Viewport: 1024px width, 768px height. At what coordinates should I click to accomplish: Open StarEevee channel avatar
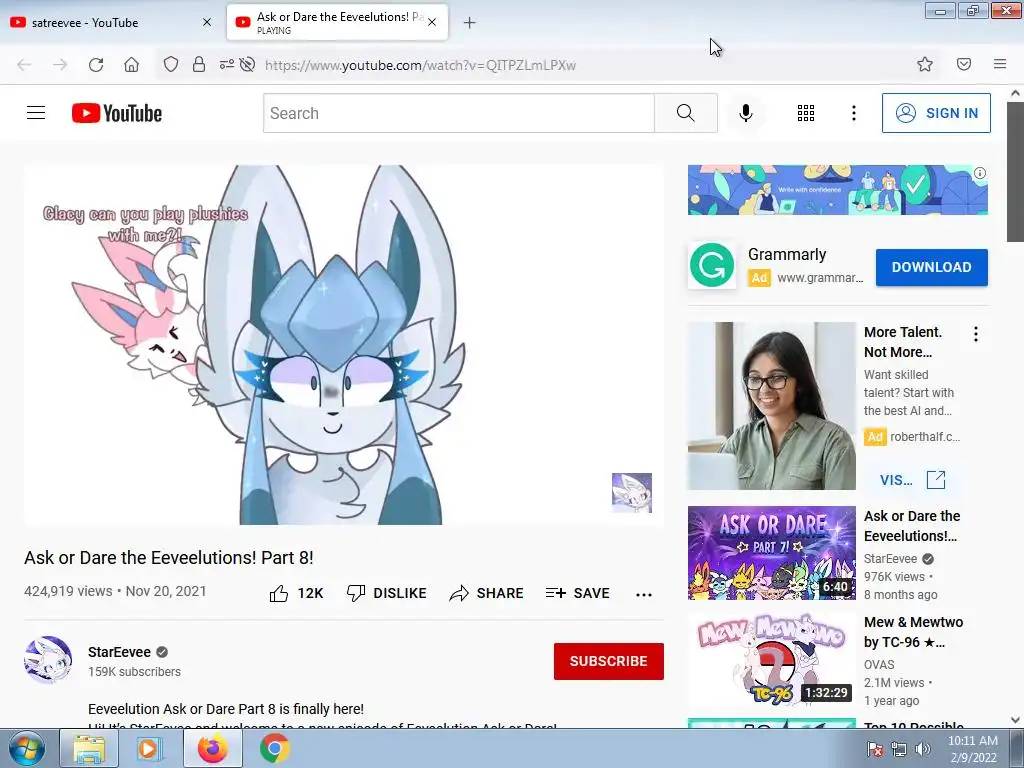(48, 660)
